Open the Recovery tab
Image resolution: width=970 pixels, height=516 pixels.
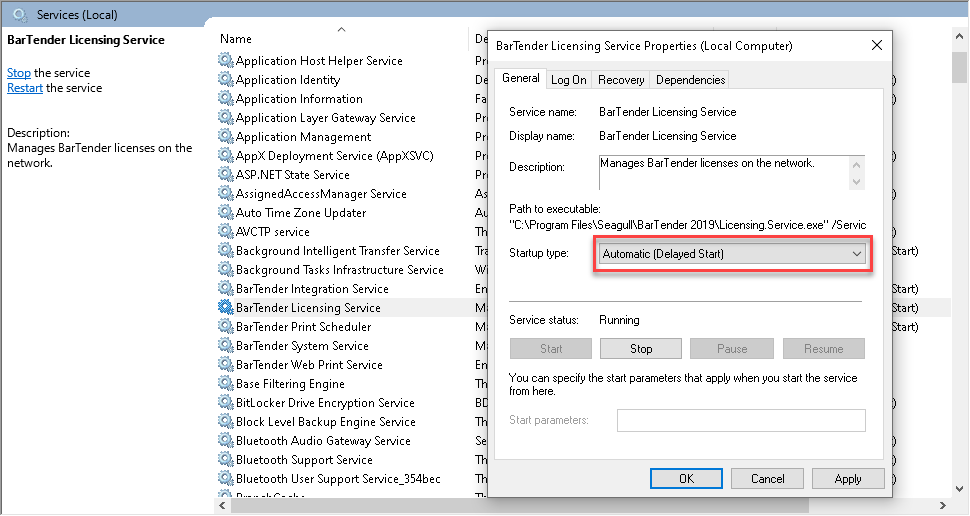pyautogui.click(x=620, y=80)
